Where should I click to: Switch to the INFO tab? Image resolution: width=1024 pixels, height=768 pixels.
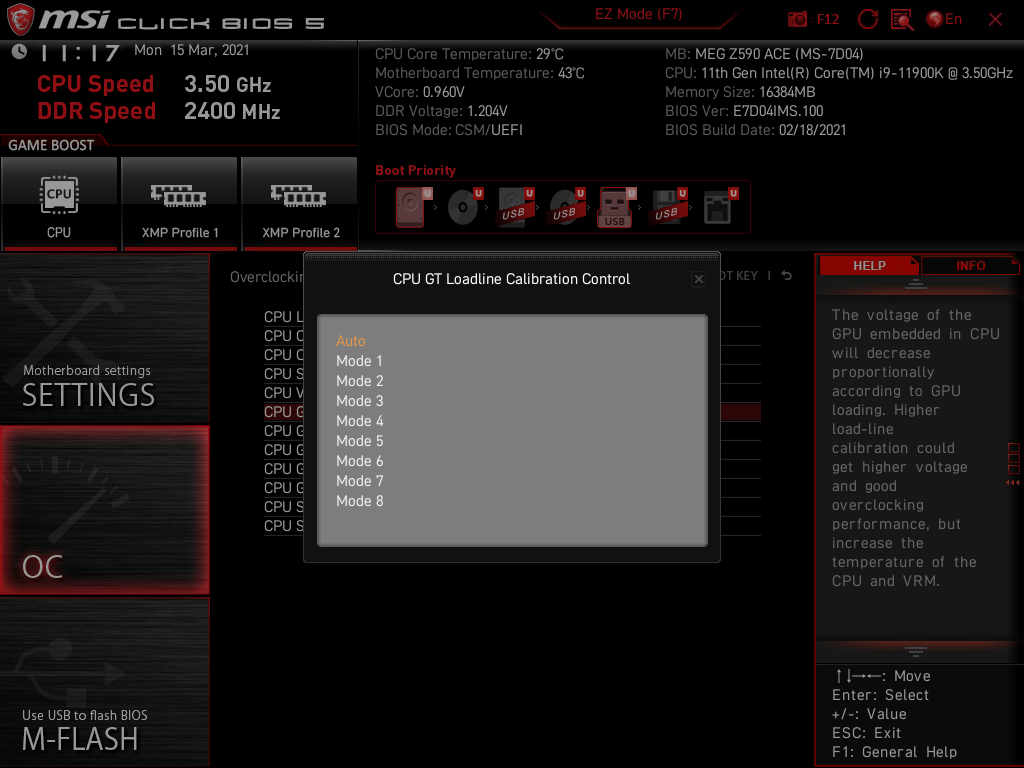970,266
